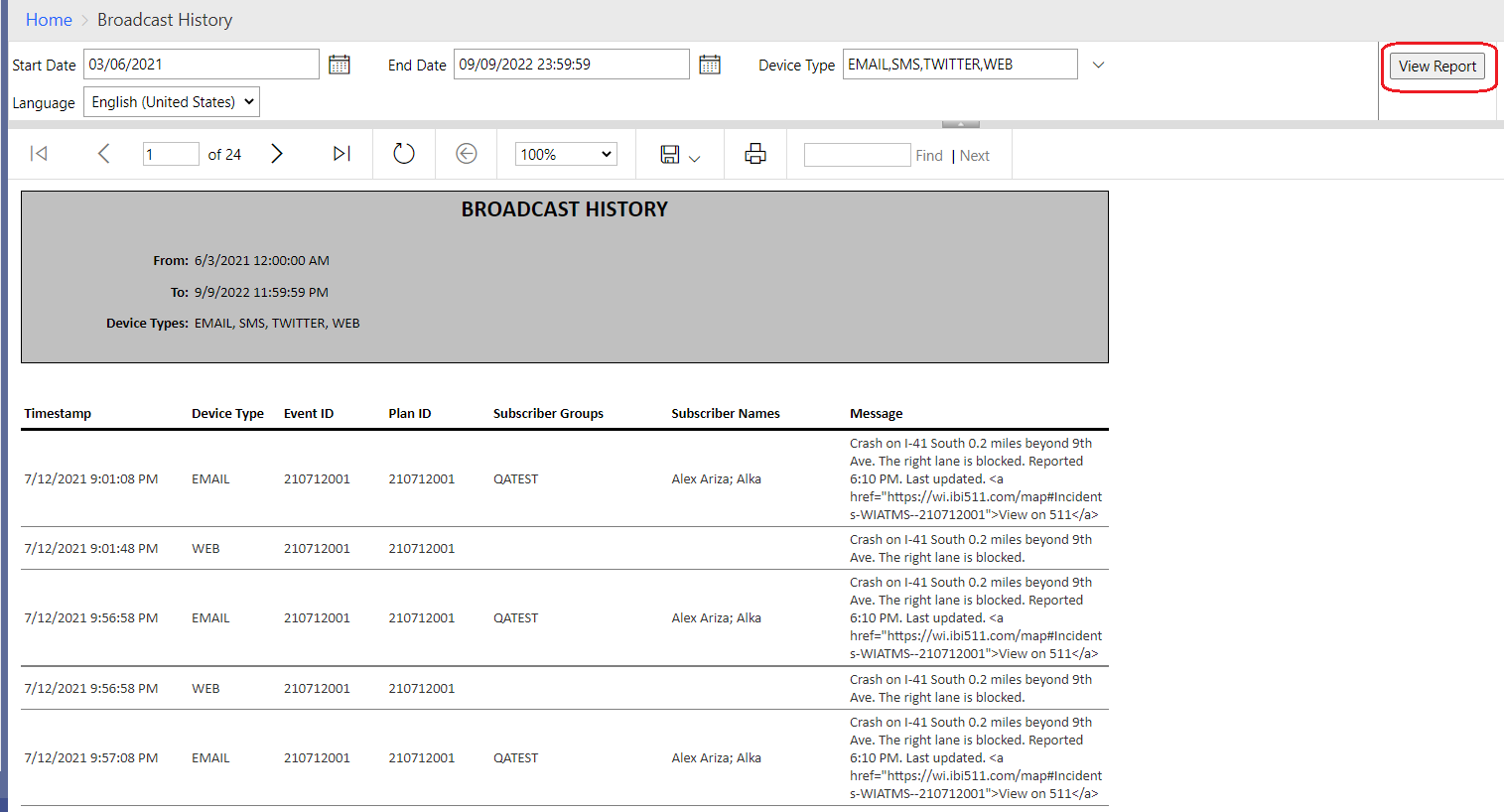Click the Broadcast History breadcrumb text
1504x812 pixels.
165,20
